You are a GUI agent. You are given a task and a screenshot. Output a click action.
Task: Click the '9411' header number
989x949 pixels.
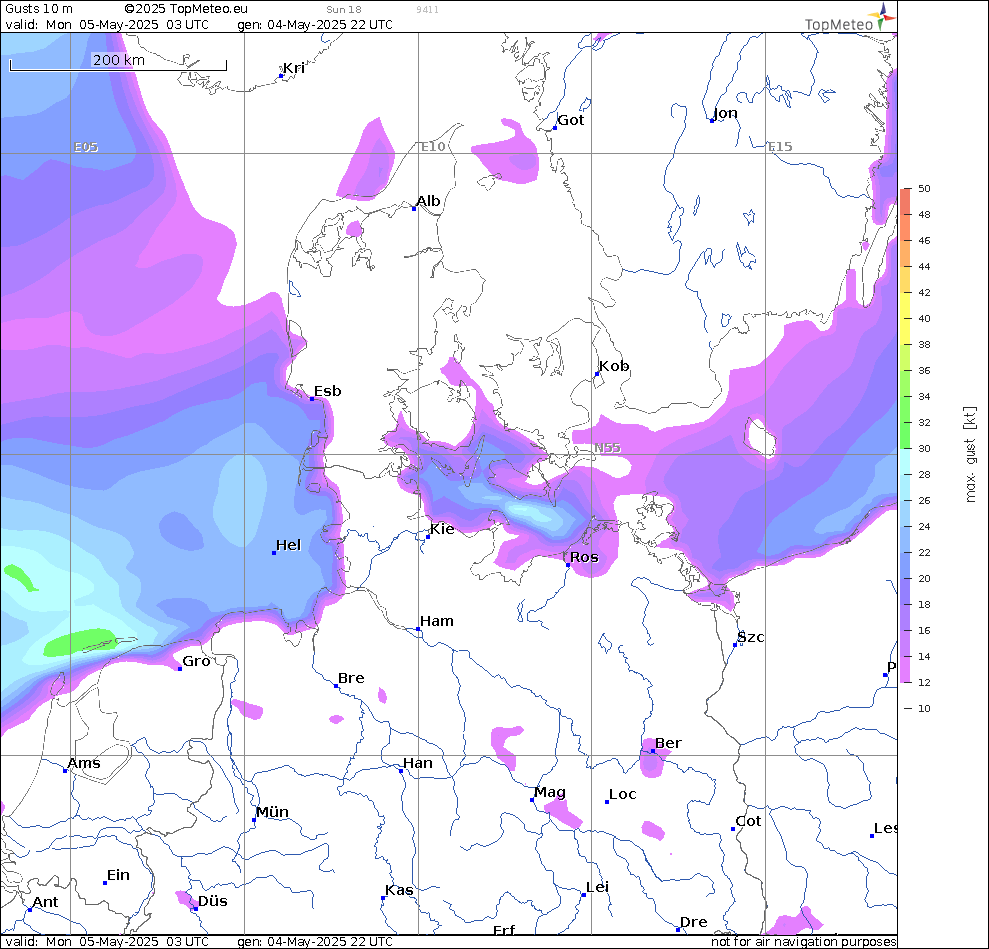(x=427, y=9)
